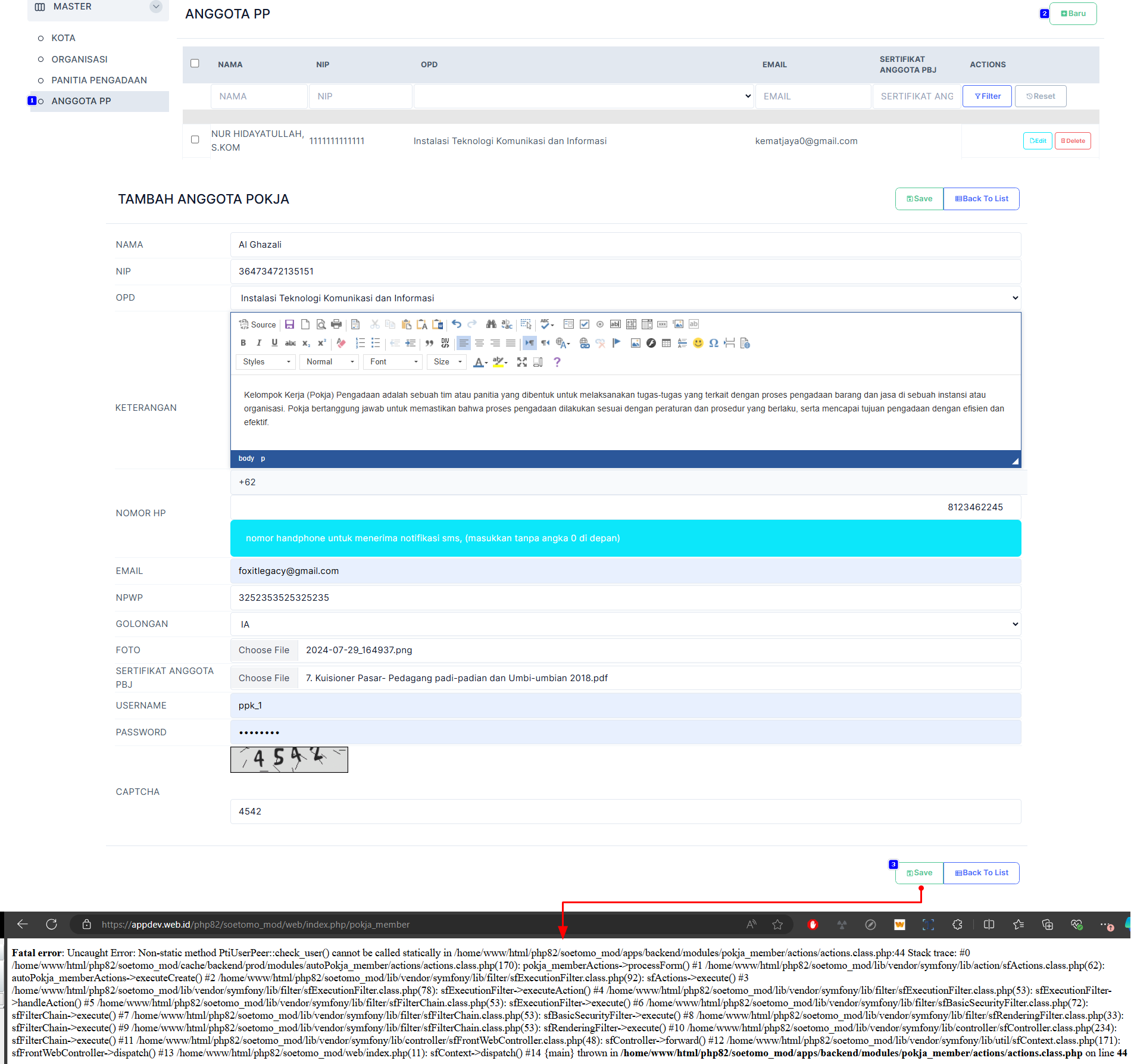Click the Undo icon in editor toolbar
This screenshot has height=1064, width=1131.
click(457, 324)
